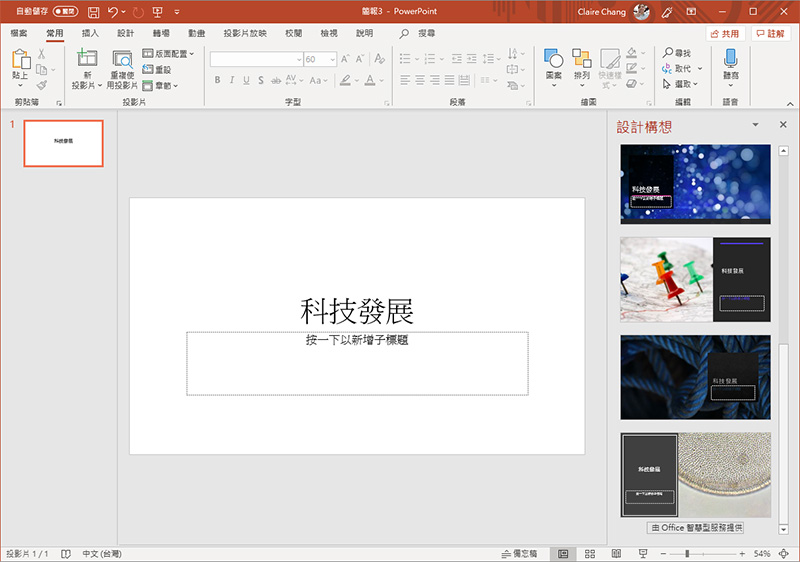The image size is (800, 562).
Task: Insert shapes (圖案)
Action: pyautogui.click(x=554, y=67)
